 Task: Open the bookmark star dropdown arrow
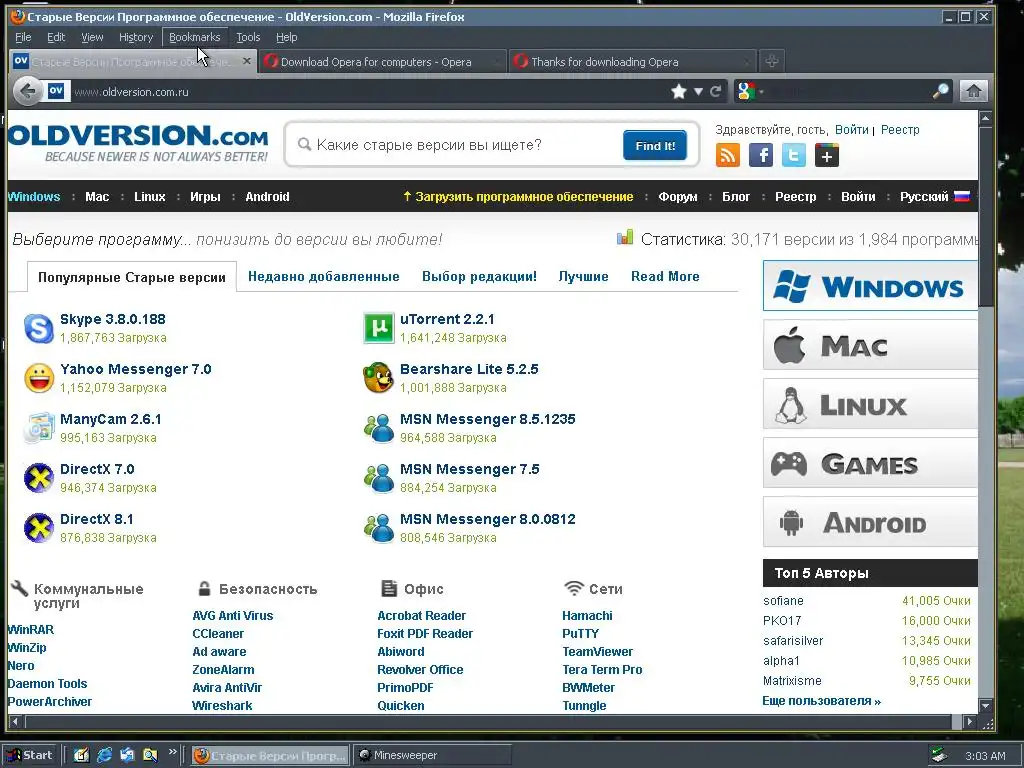(x=698, y=91)
